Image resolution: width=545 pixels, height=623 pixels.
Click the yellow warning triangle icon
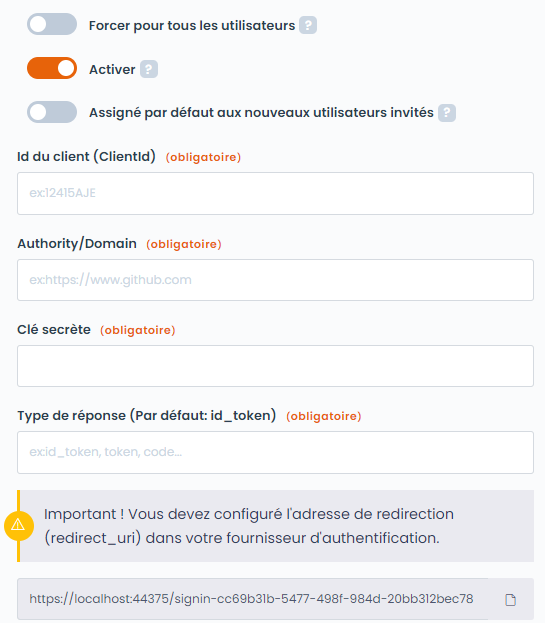point(19,526)
